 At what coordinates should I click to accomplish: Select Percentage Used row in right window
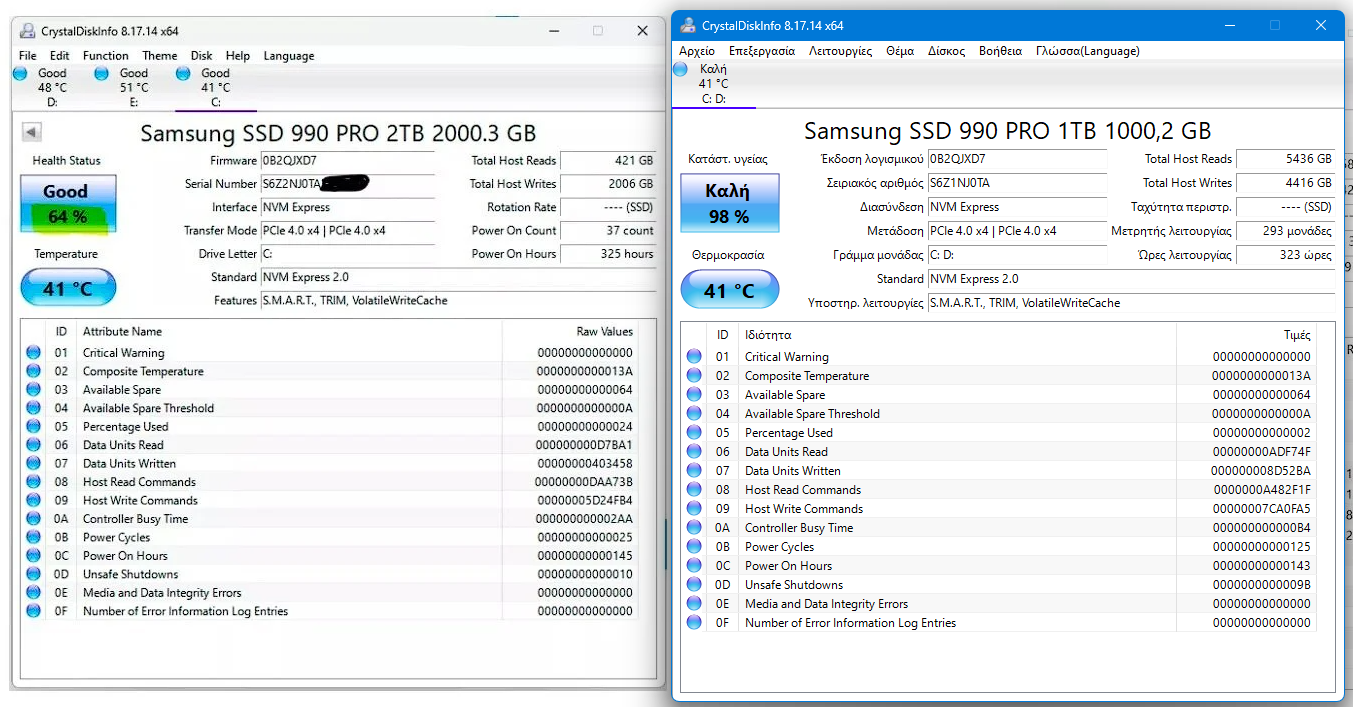[x=999, y=433]
